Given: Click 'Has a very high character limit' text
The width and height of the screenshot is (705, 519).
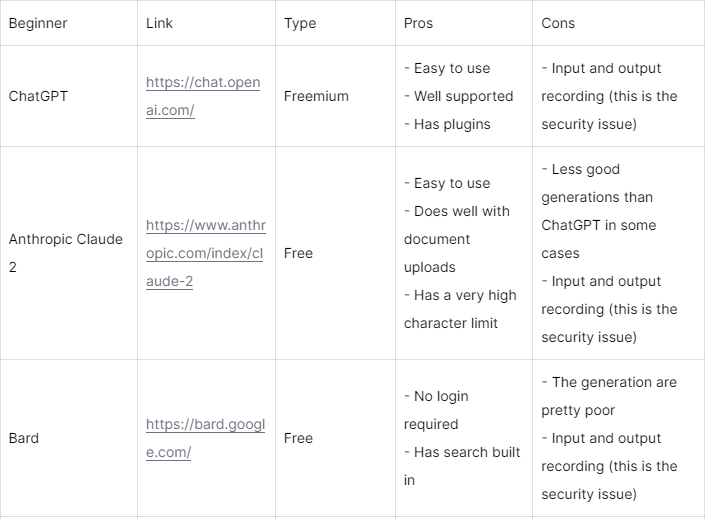Looking at the screenshot, I should (x=460, y=309).
